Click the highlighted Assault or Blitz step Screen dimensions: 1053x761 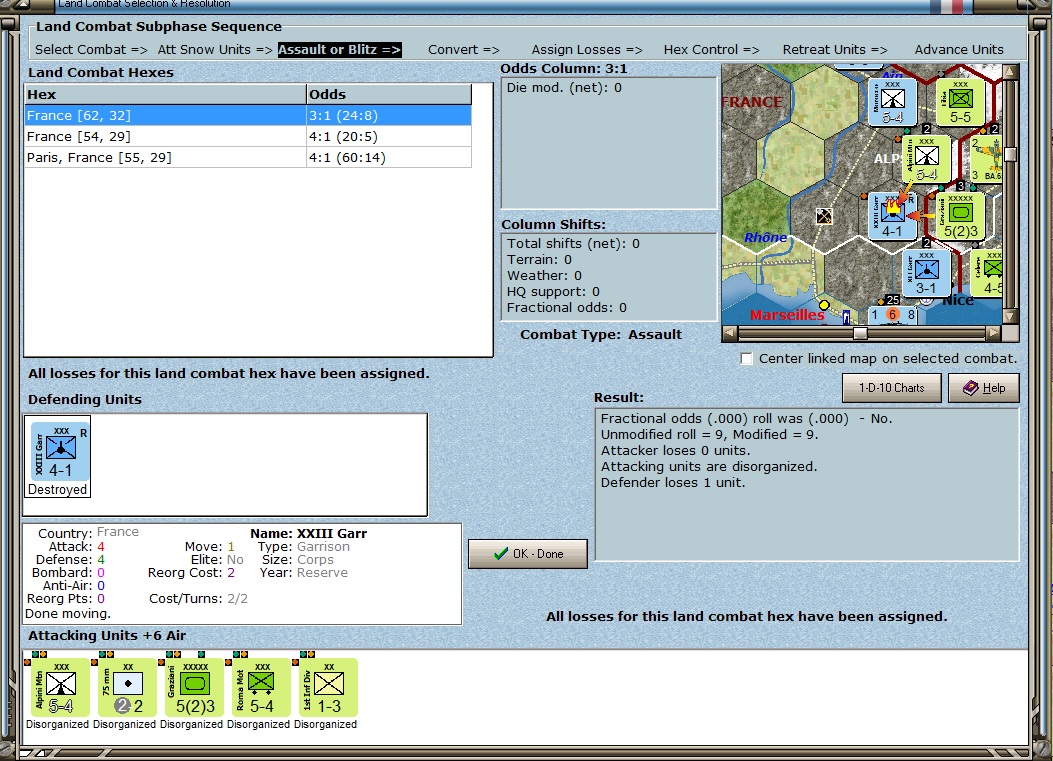pyautogui.click(x=340, y=50)
